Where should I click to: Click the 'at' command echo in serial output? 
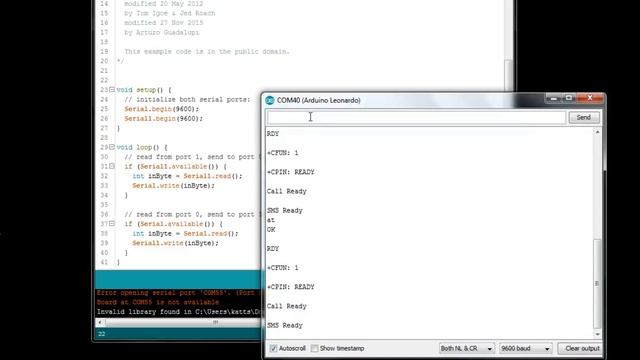pyautogui.click(x=271, y=220)
